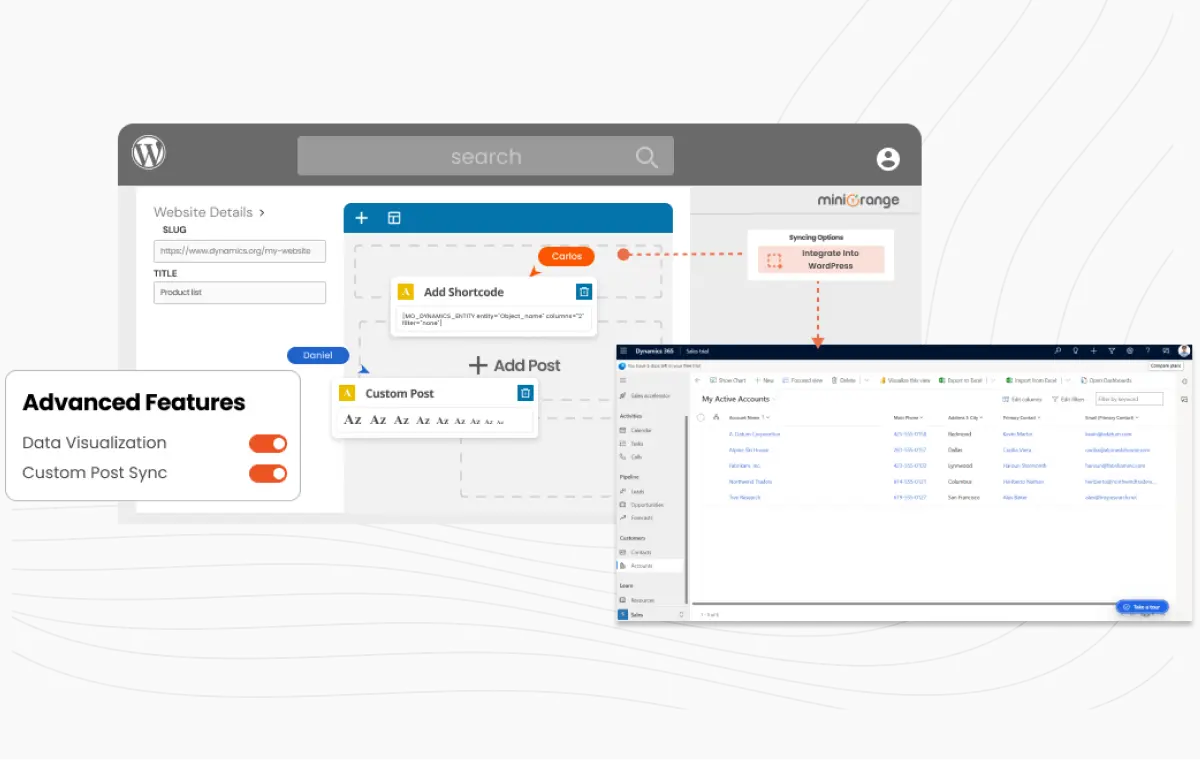The width and height of the screenshot is (1200, 760).
Task: Click Open Dashboards
Action: [1104, 381]
